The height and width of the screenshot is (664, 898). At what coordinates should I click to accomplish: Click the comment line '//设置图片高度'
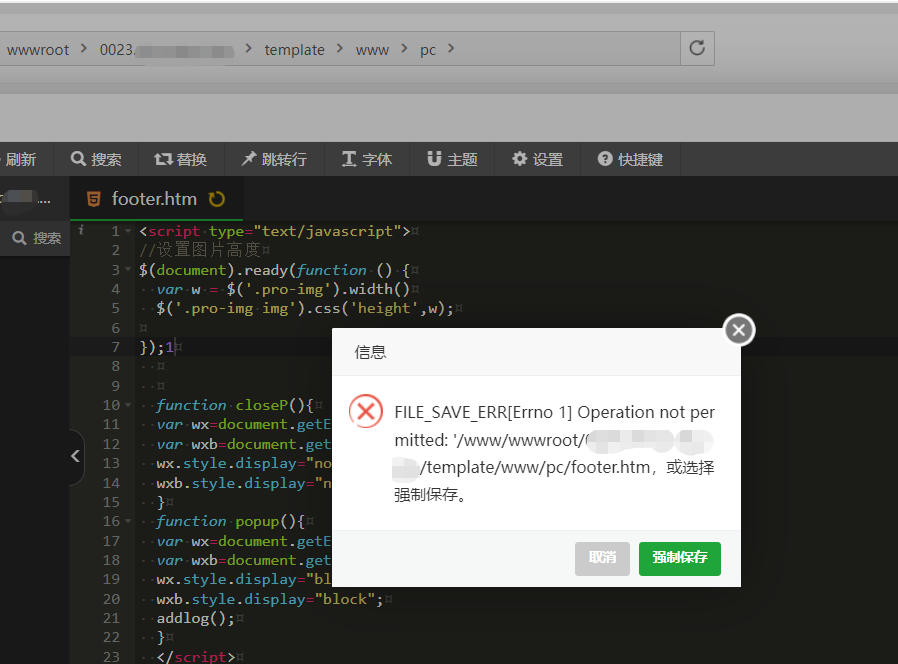coord(200,250)
